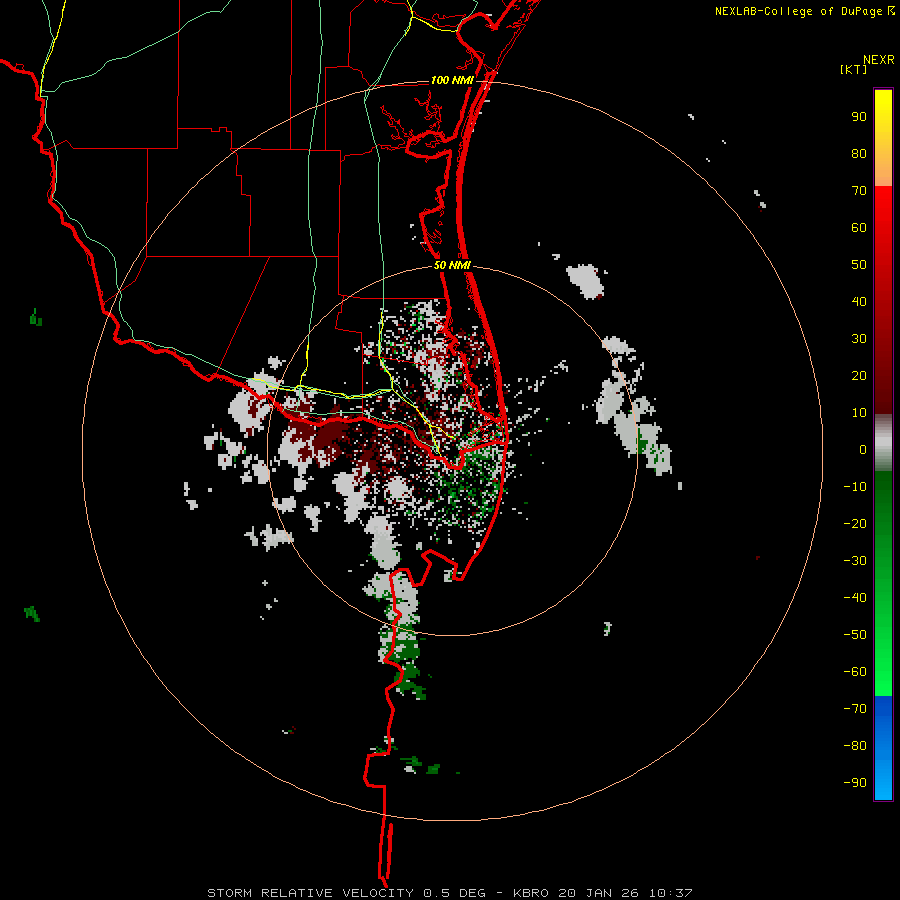Click the 40 label on the velocity scale

pos(859,302)
